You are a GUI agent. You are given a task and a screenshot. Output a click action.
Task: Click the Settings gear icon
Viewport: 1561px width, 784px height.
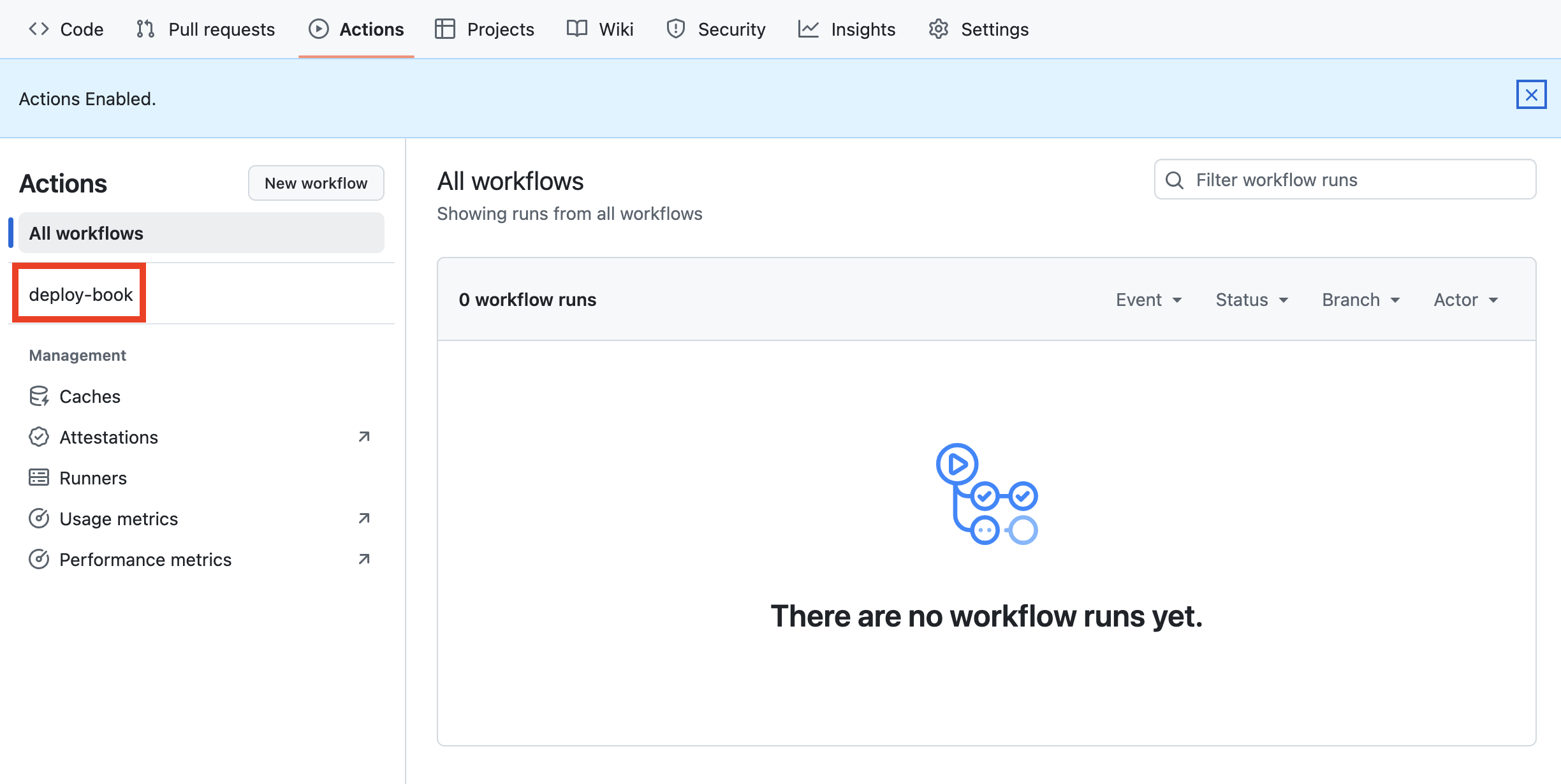(938, 29)
